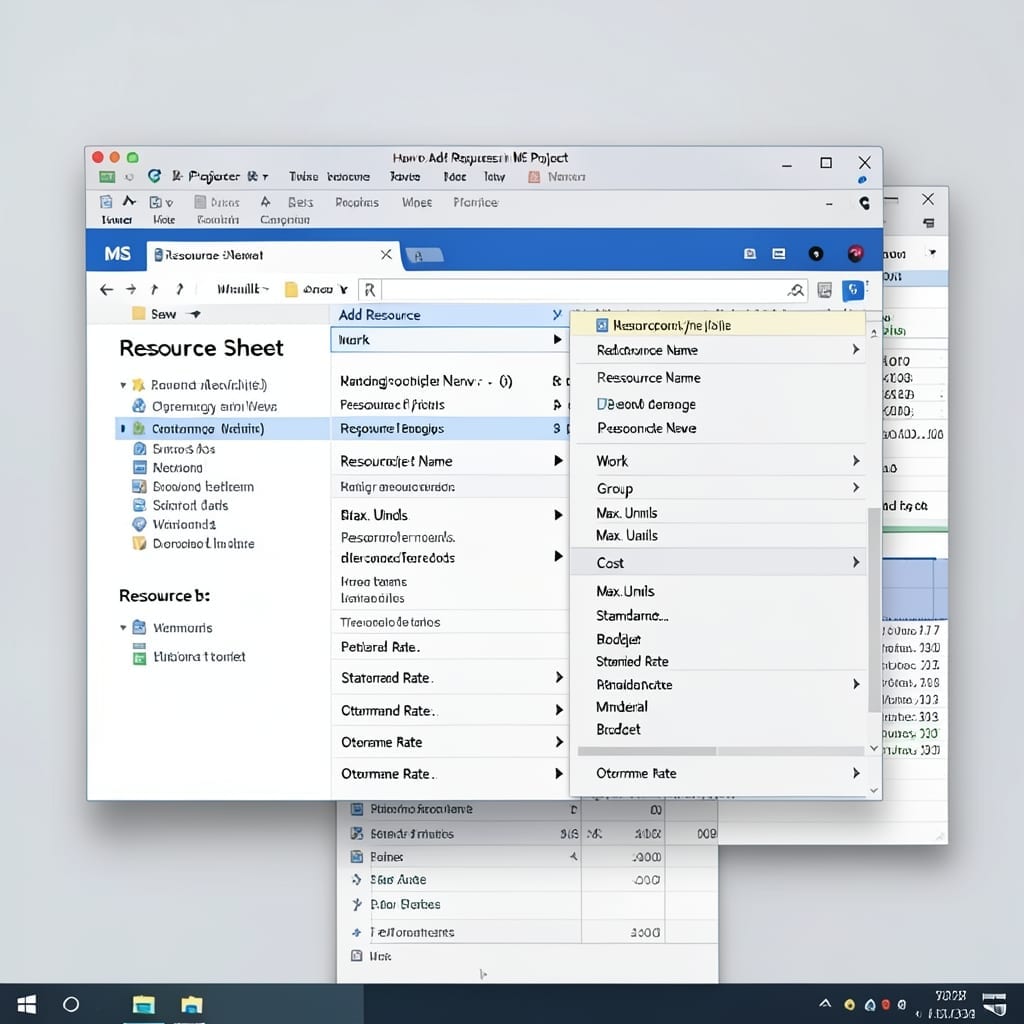Click the horizontal scrollbar in the right menu
1024x1024 pixels.
[x=647, y=751]
